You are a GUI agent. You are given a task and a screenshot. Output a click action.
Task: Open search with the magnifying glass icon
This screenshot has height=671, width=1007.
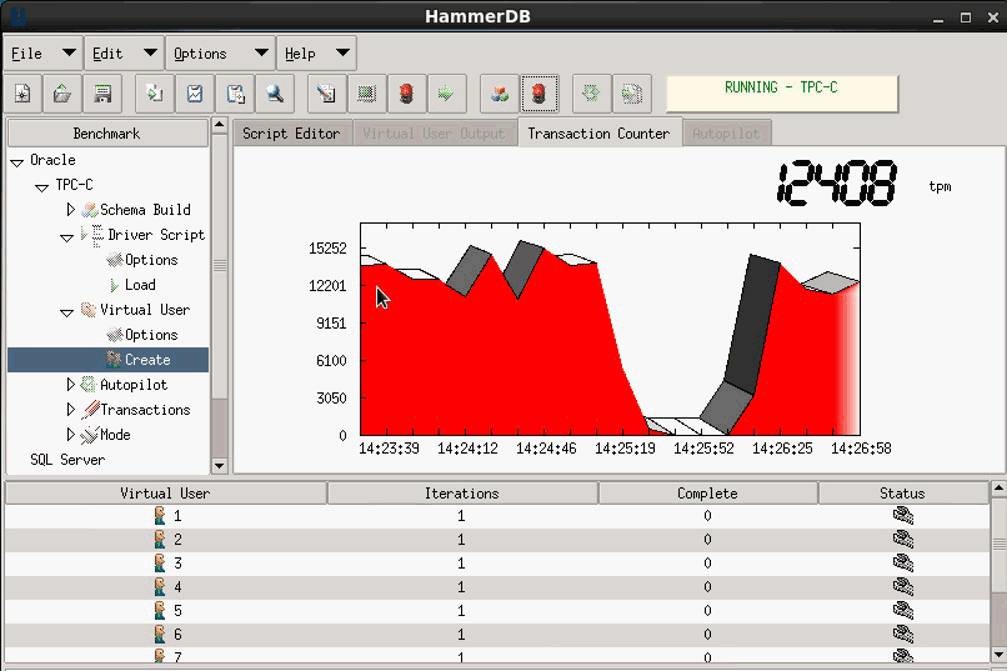click(x=275, y=94)
